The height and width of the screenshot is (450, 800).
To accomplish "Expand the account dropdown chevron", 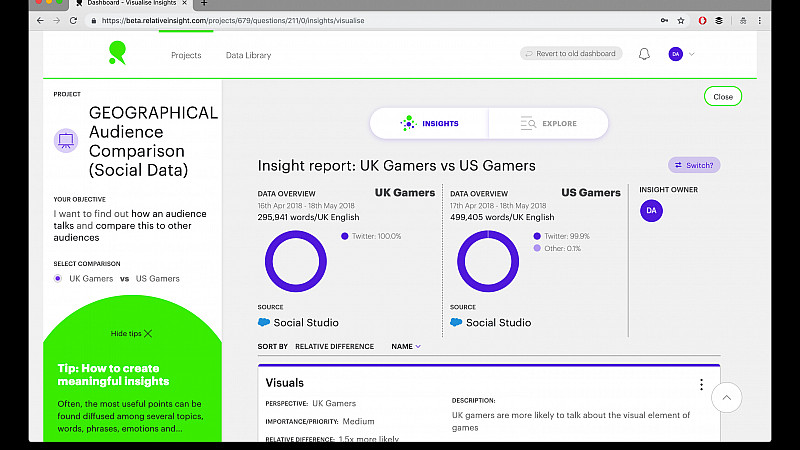I will pos(692,54).
